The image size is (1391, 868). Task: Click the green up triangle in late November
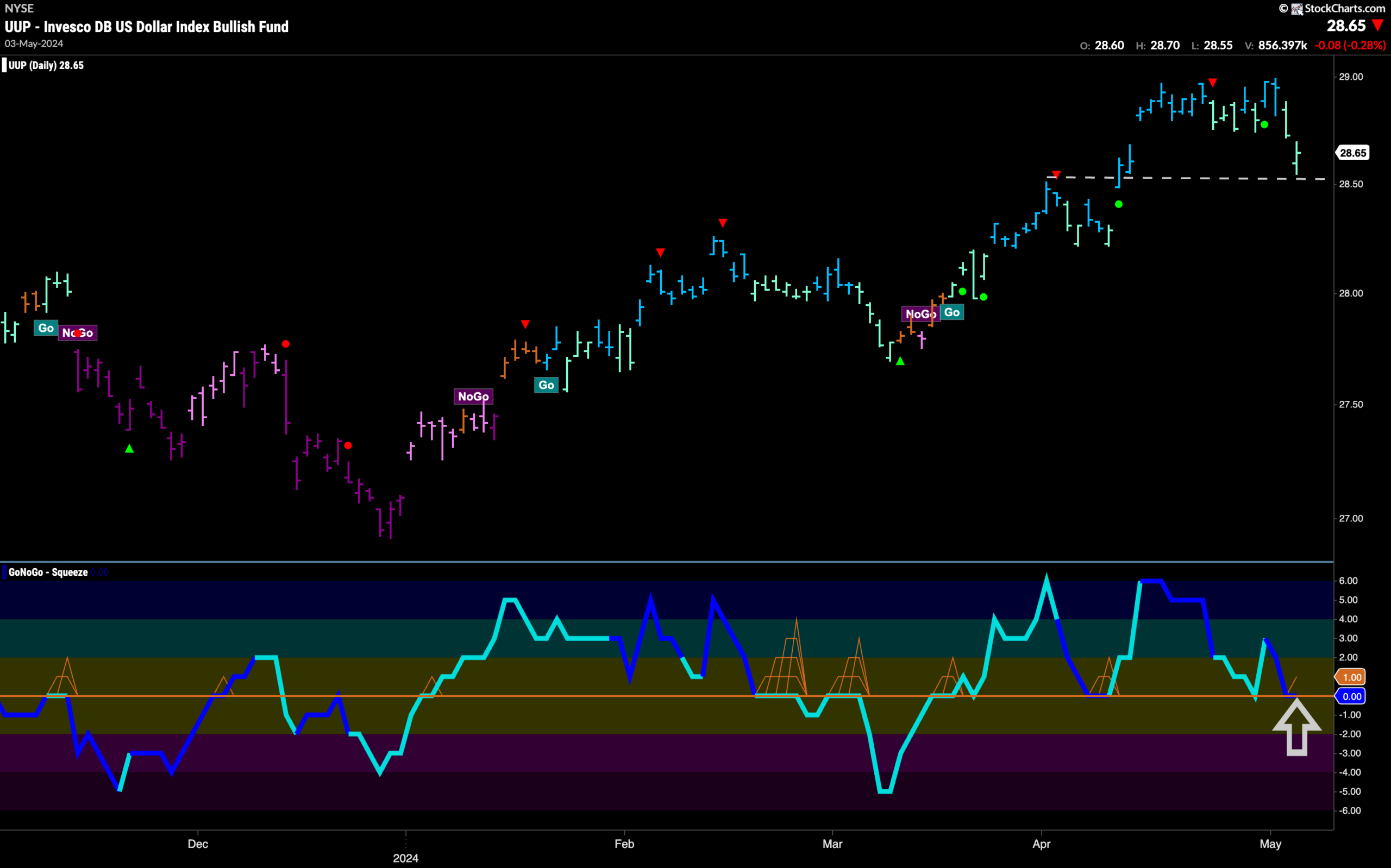pos(129,448)
